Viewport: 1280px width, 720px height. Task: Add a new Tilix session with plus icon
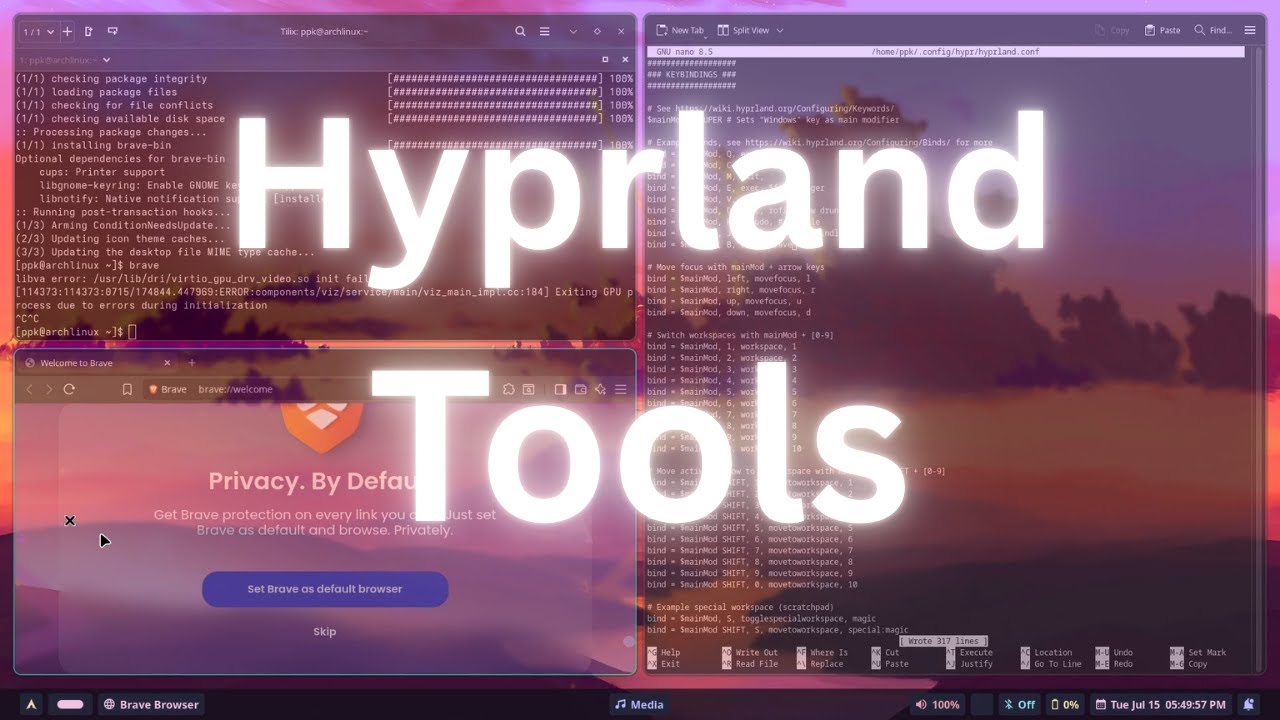tap(67, 32)
